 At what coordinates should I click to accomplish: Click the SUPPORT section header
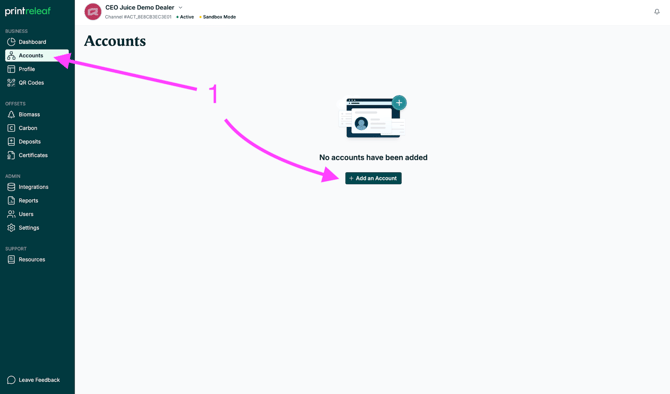[x=16, y=249]
